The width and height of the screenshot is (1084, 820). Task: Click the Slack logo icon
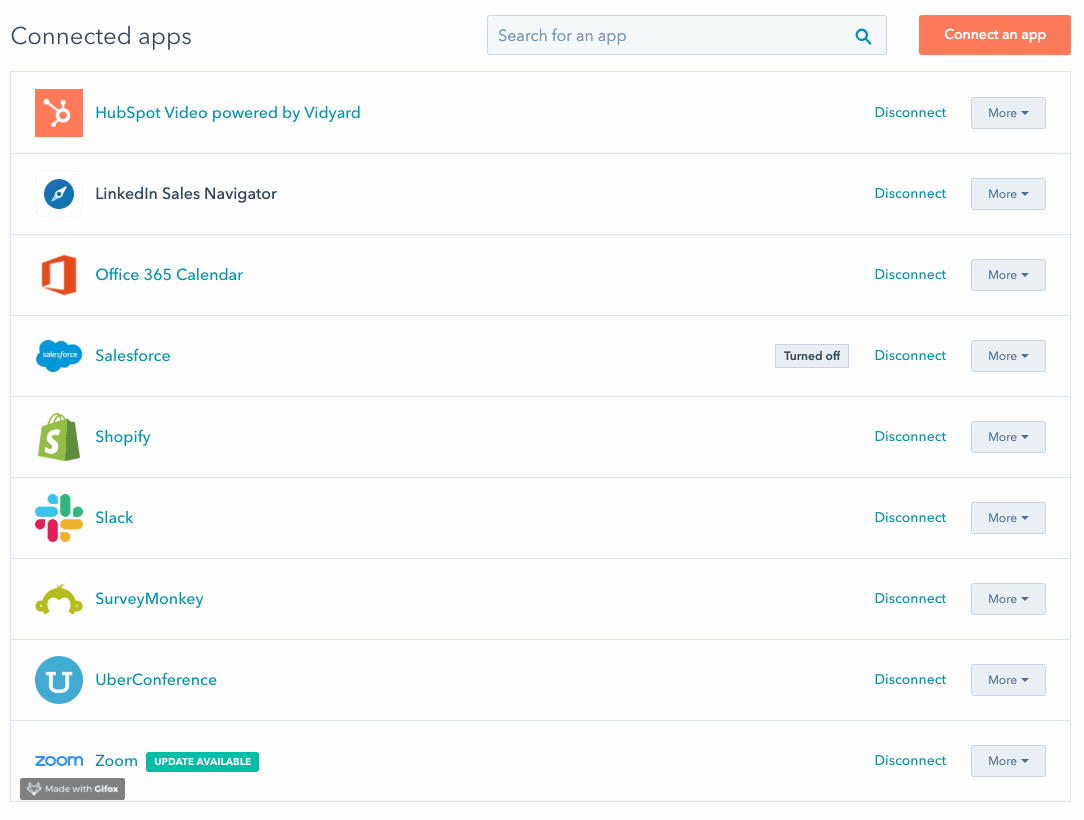pyautogui.click(x=59, y=518)
